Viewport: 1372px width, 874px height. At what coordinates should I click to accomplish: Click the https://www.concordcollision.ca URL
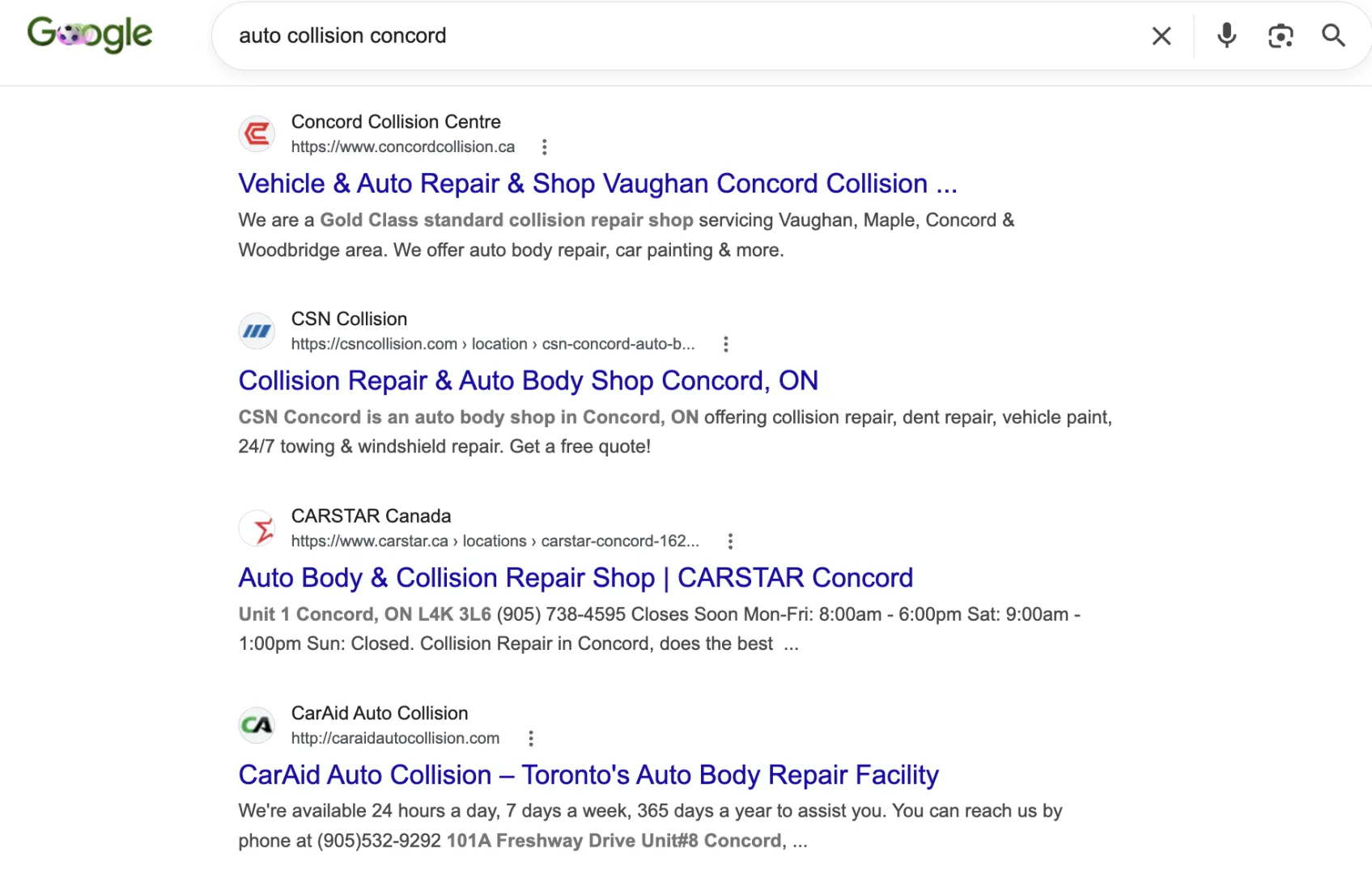[403, 147]
